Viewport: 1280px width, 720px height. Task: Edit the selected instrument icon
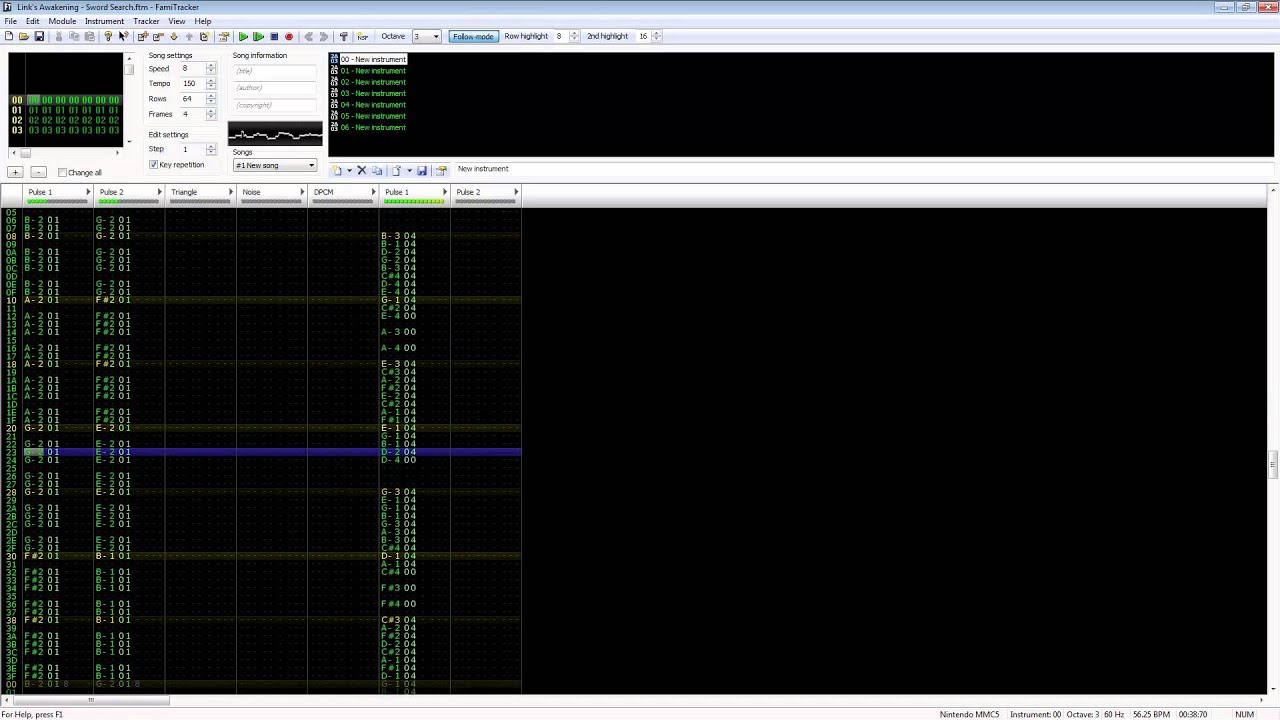(x=441, y=171)
